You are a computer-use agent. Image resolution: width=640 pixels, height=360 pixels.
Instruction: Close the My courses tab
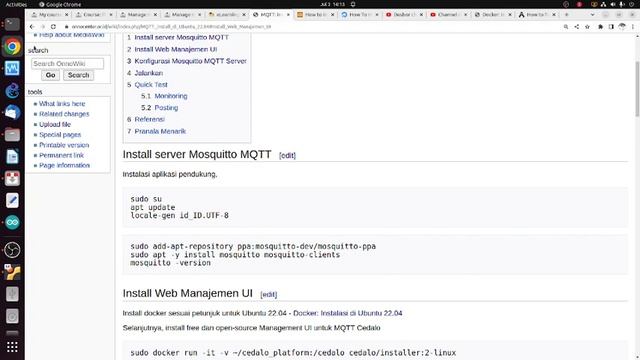click(x=67, y=15)
